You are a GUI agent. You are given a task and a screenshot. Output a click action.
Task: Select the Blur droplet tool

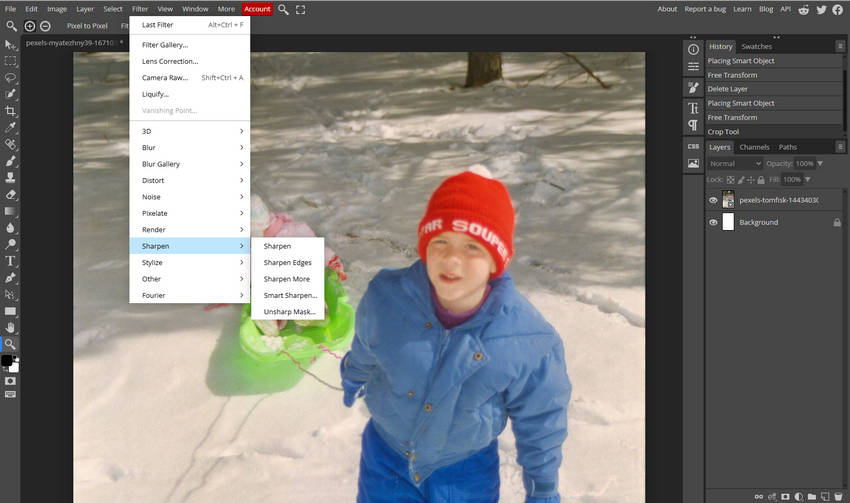pos(10,228)
